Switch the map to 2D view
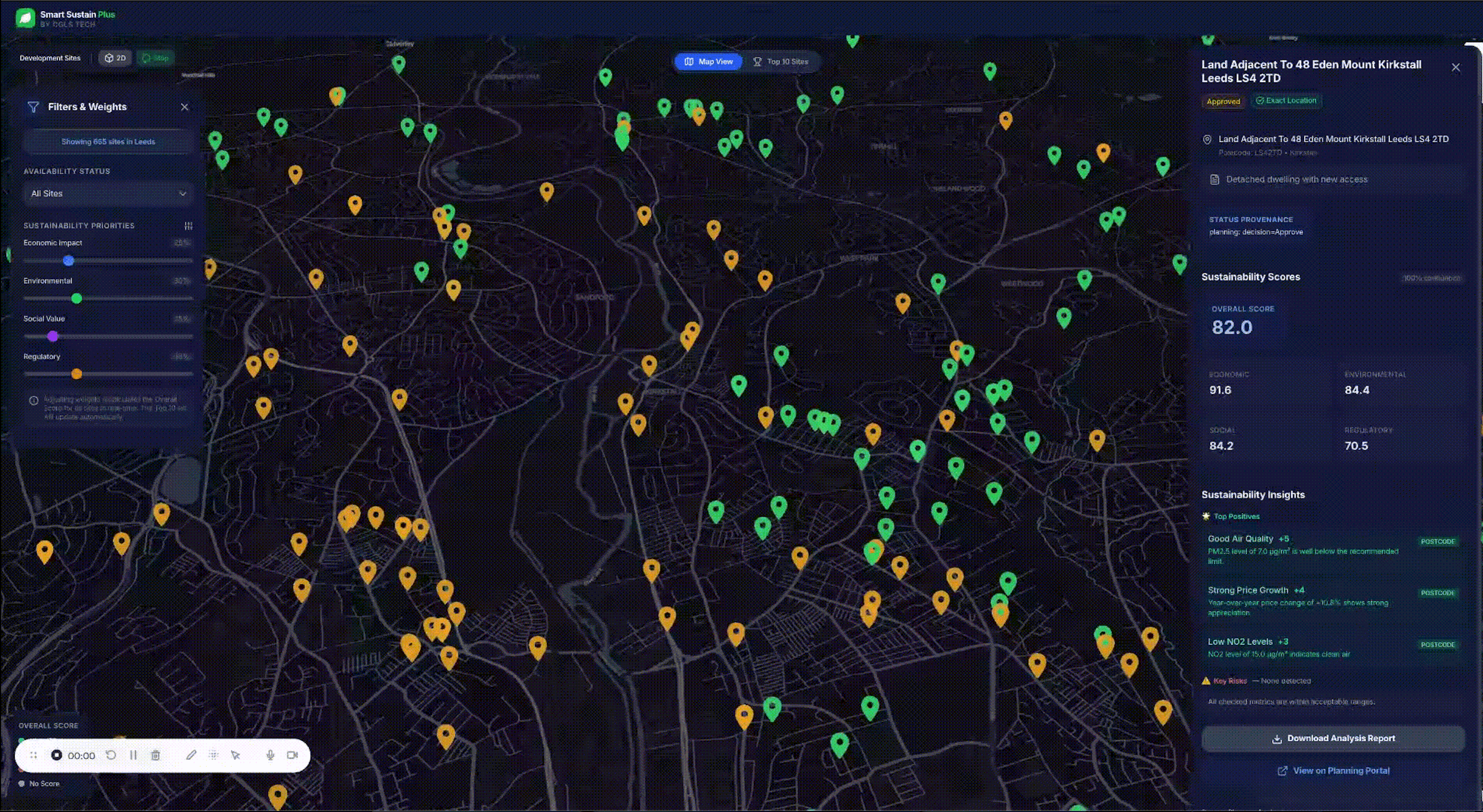 tap(114, 57)
